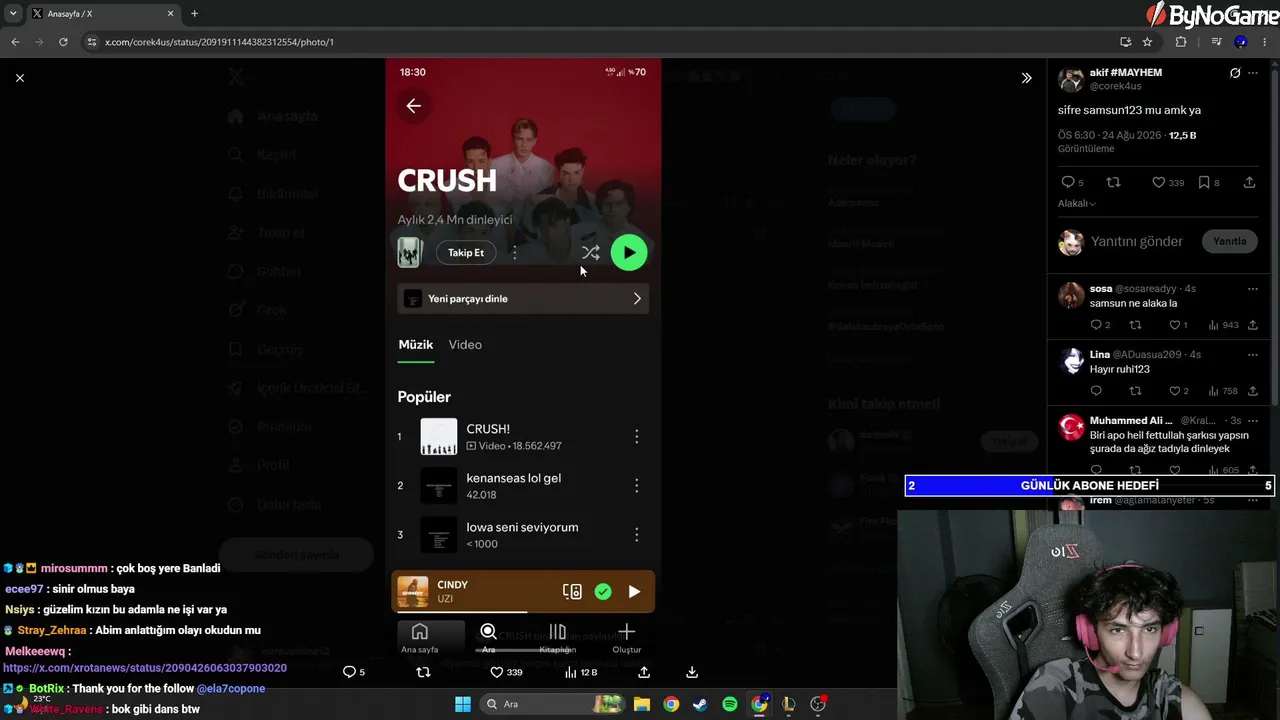The image size is (1280, 720).
Task: Select the Müzik tab in the Spotify screenshot
Action: click(x=416, y=345)
